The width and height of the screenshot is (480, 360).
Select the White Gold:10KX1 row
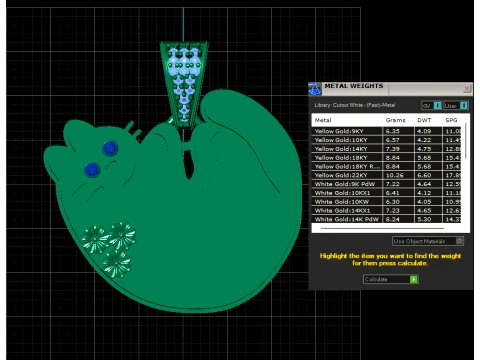387,193
